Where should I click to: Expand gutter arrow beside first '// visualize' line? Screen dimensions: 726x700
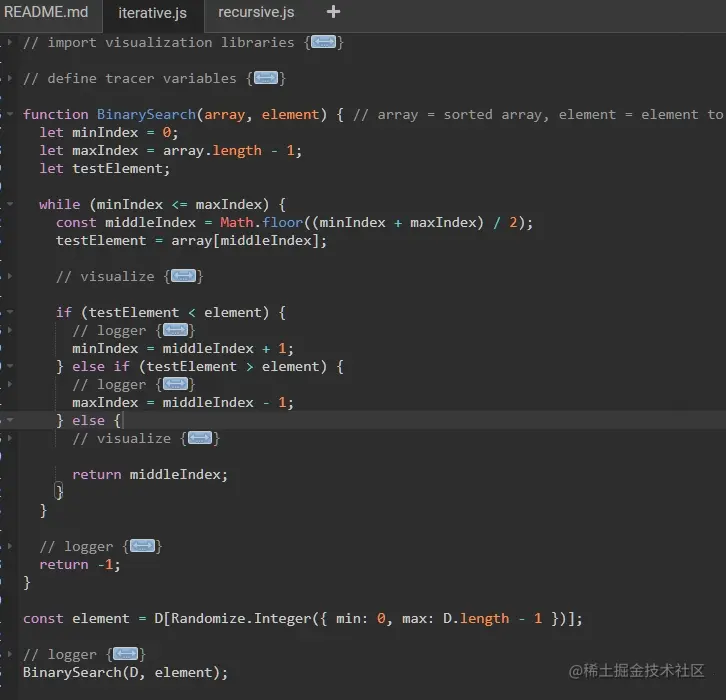coord(9,276)
